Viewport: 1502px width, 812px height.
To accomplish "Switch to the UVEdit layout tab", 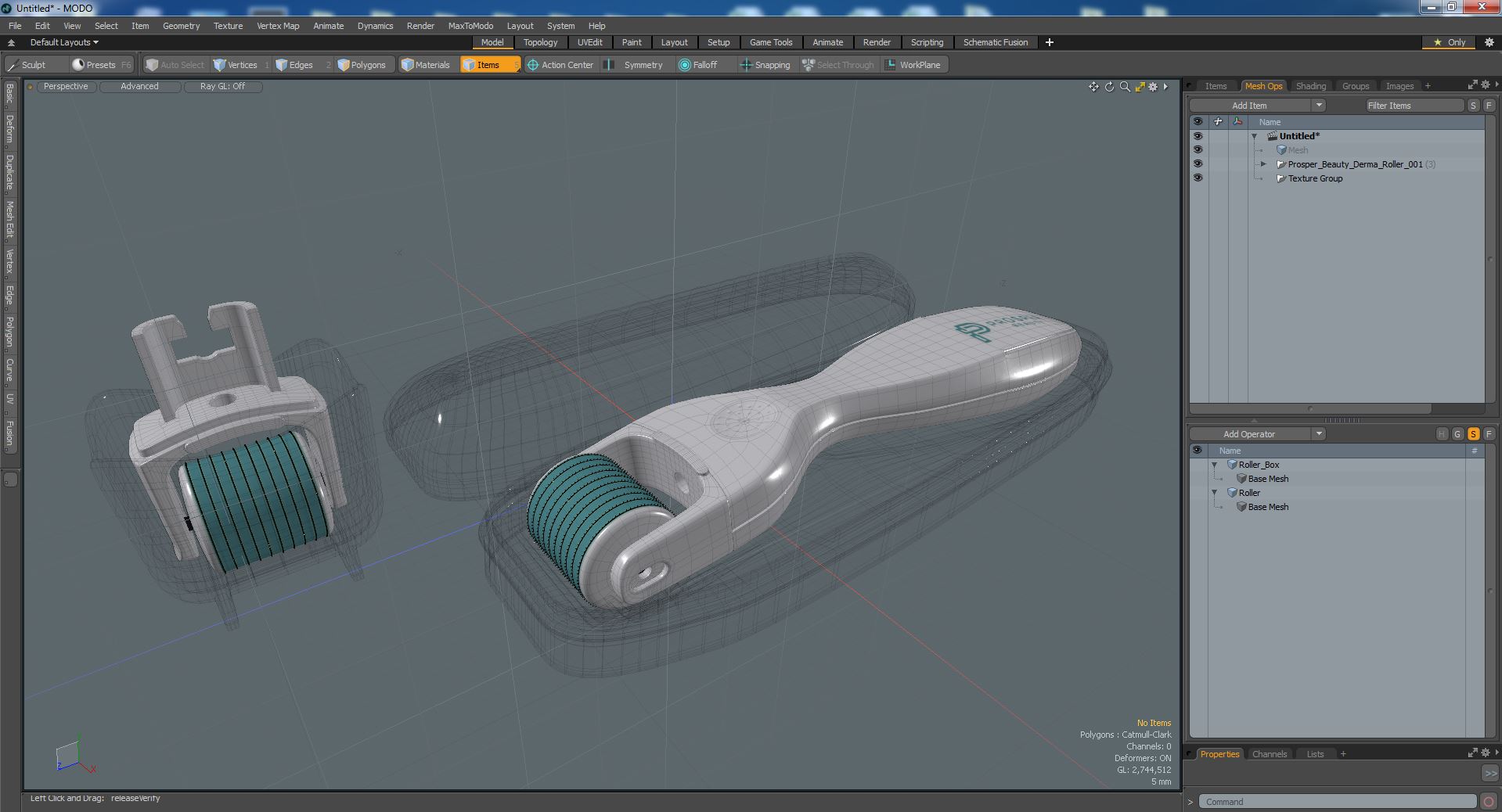I will click(x=589, y=42).
